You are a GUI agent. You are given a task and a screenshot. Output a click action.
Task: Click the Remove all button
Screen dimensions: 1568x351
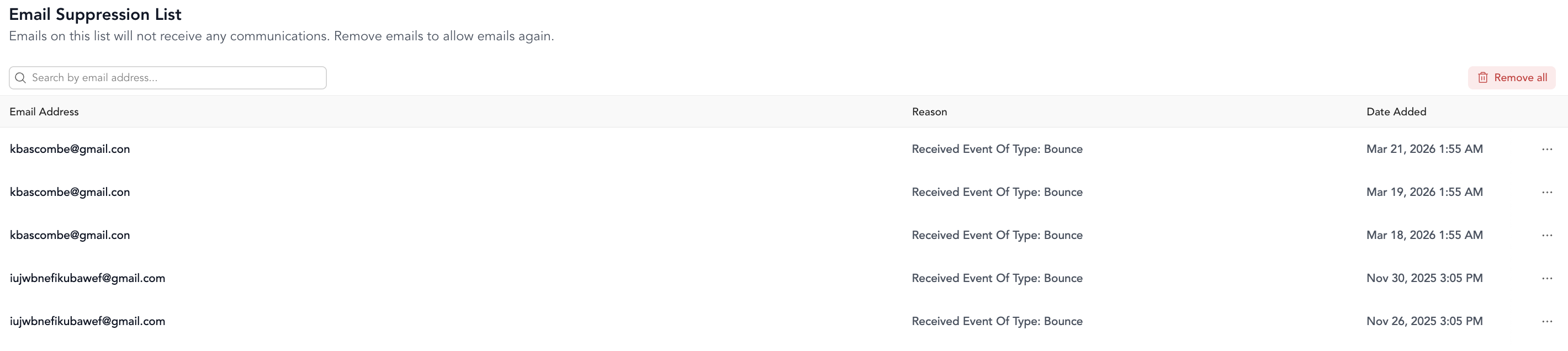pos(1511,78)
